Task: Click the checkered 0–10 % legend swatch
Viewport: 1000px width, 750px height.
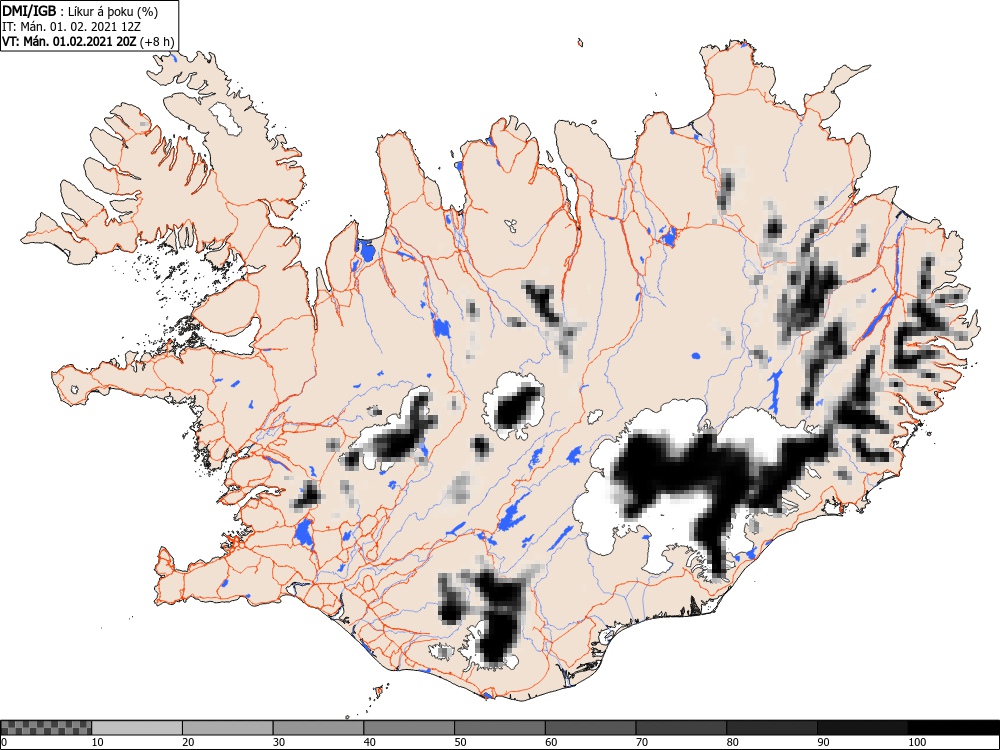Action: pos(47,728)
